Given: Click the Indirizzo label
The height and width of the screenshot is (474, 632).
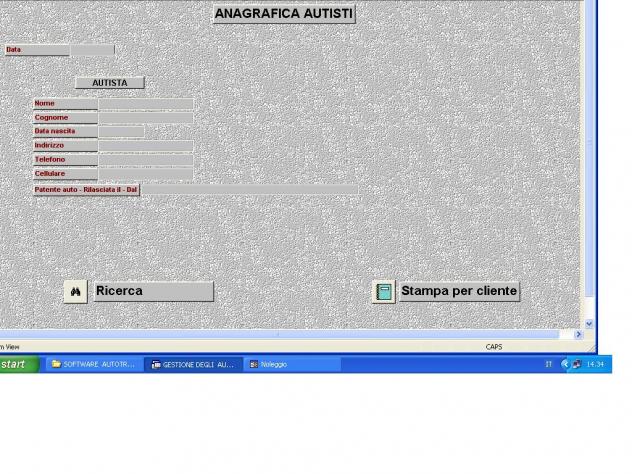Looking at the screenshot, I should 65,146.
